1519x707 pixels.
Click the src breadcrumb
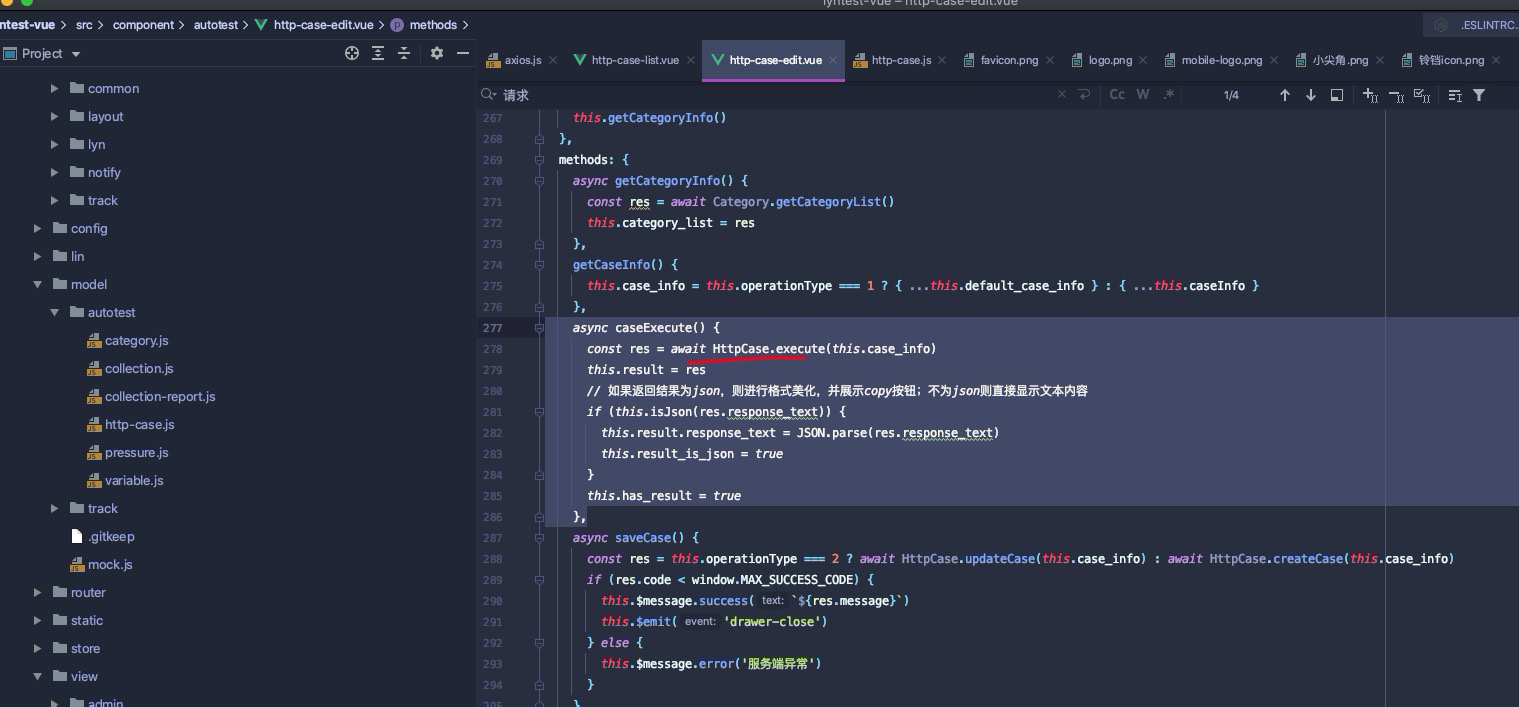click(x=84, y=25)
